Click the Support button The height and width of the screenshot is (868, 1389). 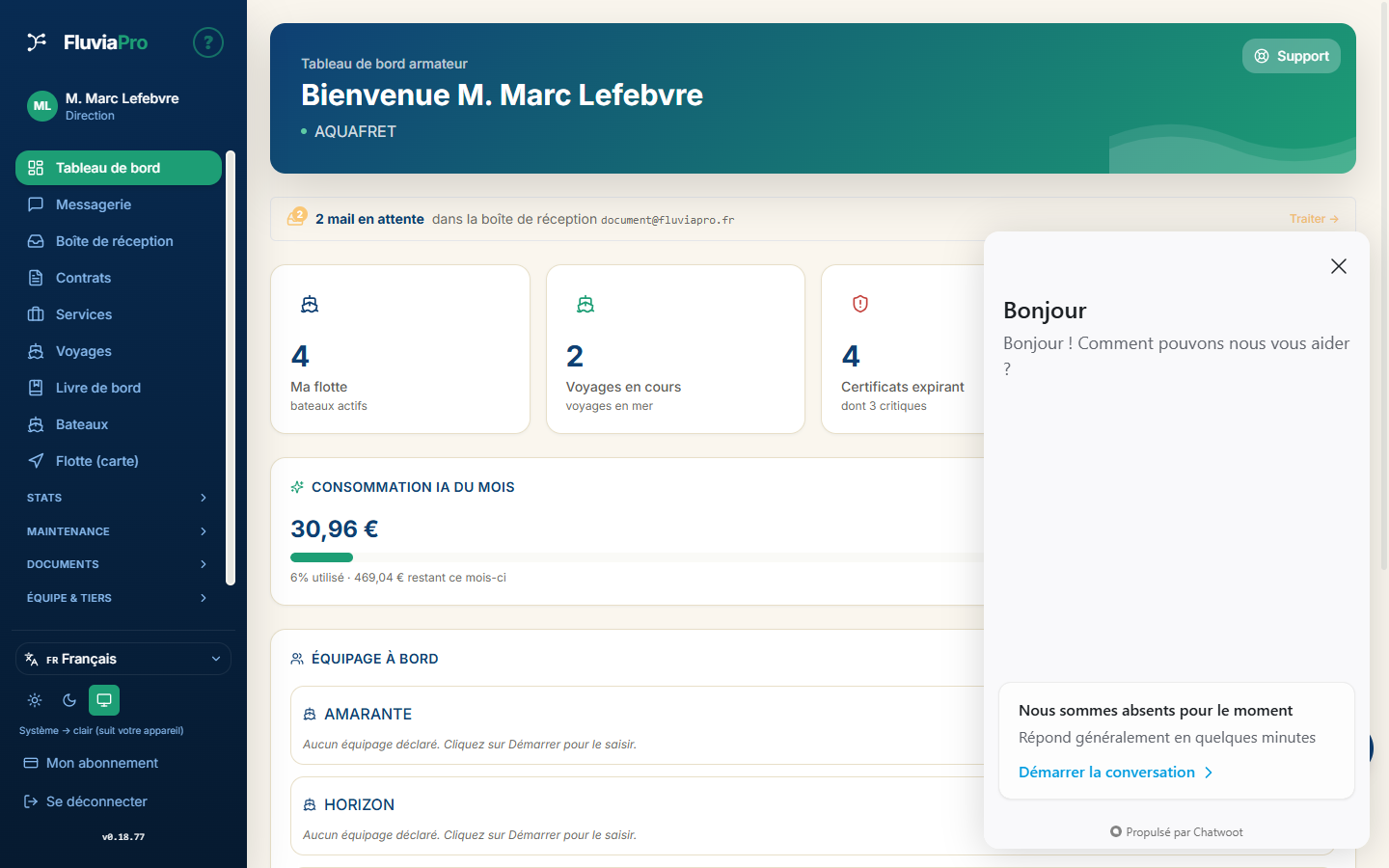1292,56
